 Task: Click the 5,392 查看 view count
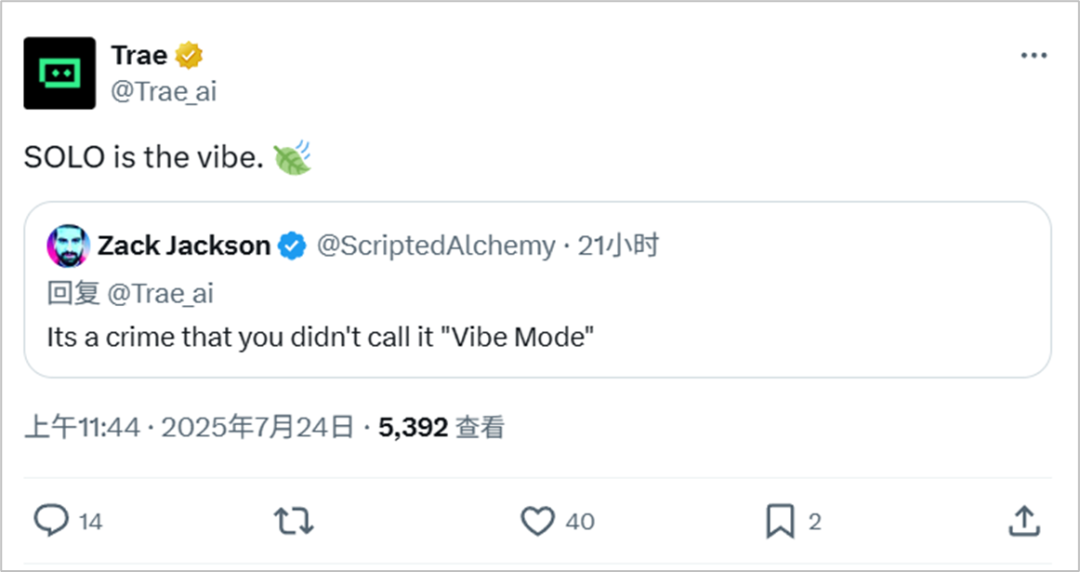pyautogui.click(x=441, y=429)
